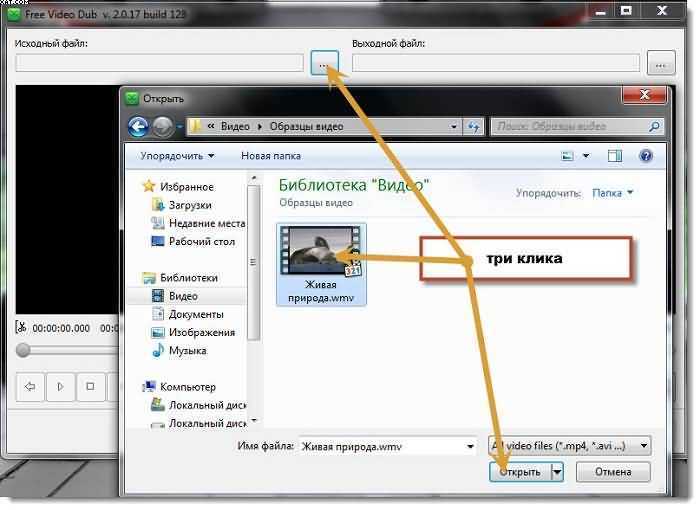Click the navigation pane scrollbar
The image size is (700, 510).
[x=253, y=263]
